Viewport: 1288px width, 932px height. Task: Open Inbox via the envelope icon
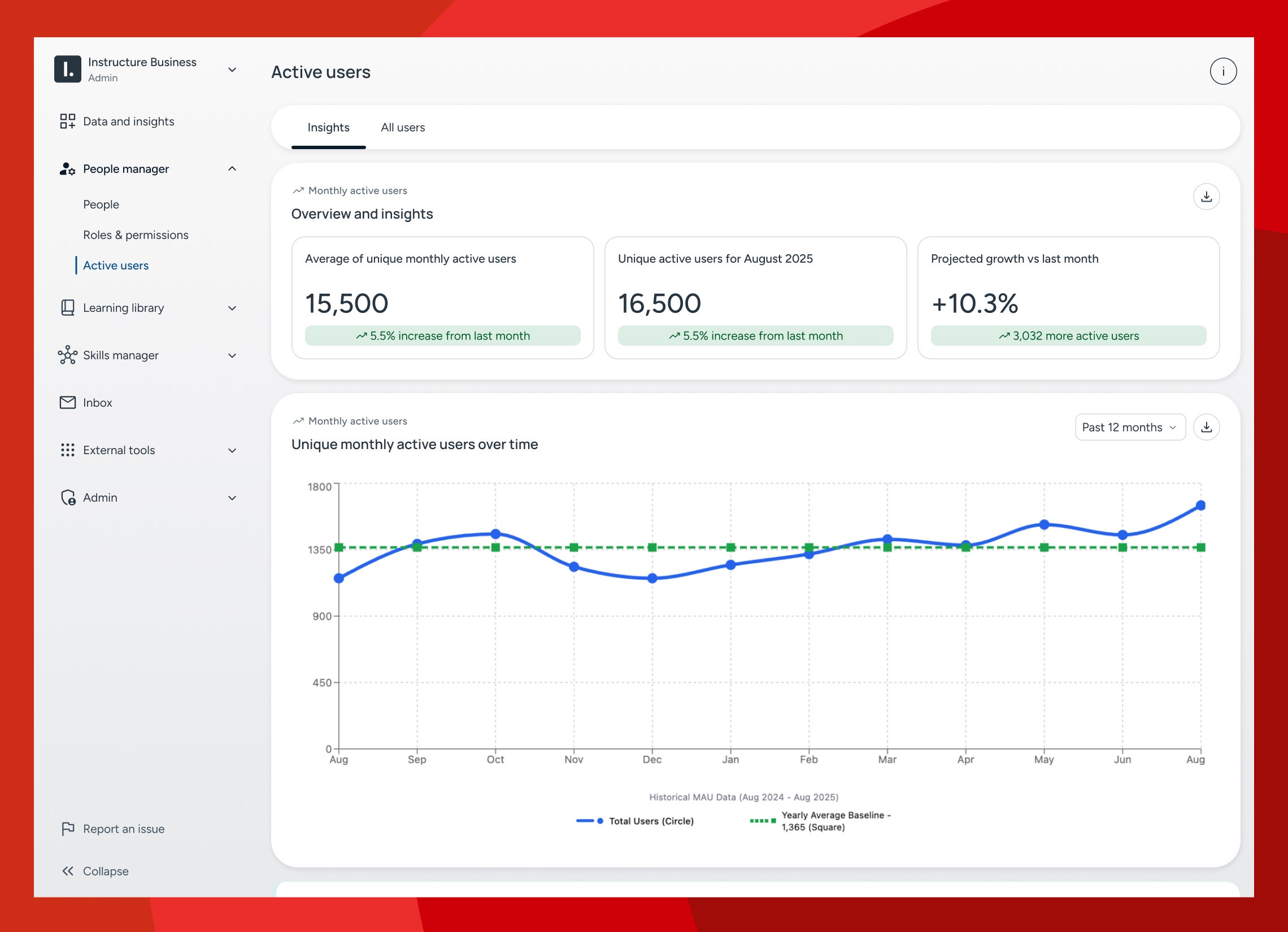pyautogui.click(x=68, y=403)
